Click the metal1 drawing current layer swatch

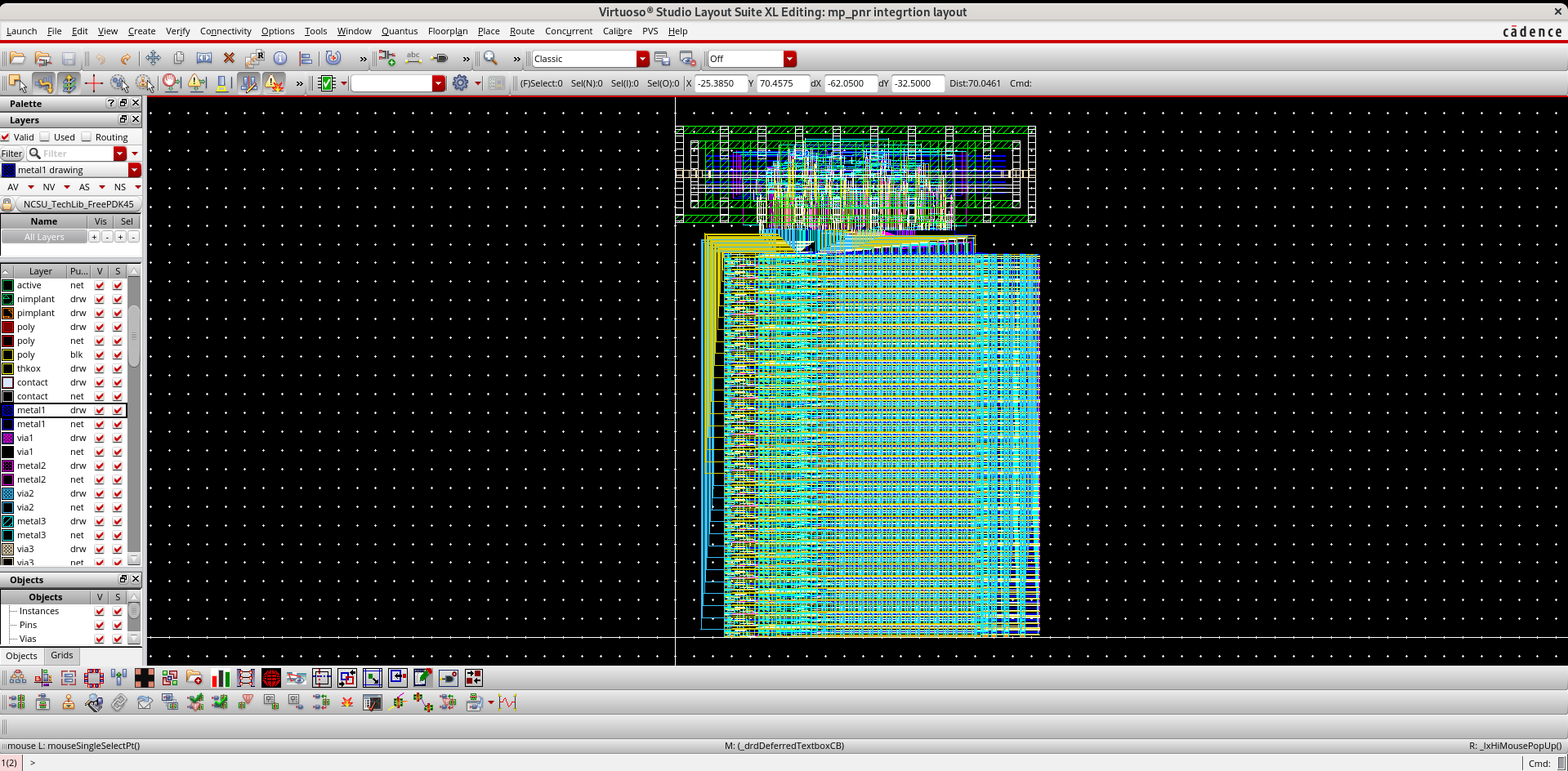(x=9, y=170)
